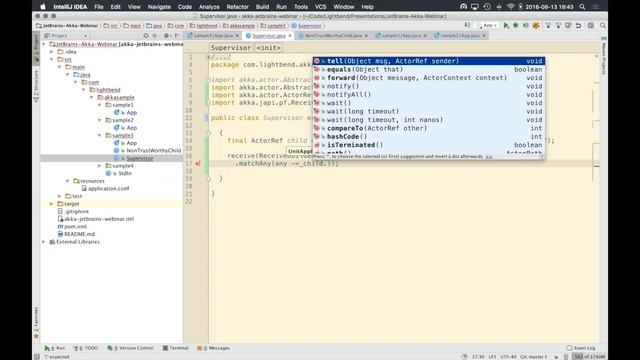Click the Undo revert arrow toolbar icon
This screenshot has width=640, height=360.
(x=578, y=25)
